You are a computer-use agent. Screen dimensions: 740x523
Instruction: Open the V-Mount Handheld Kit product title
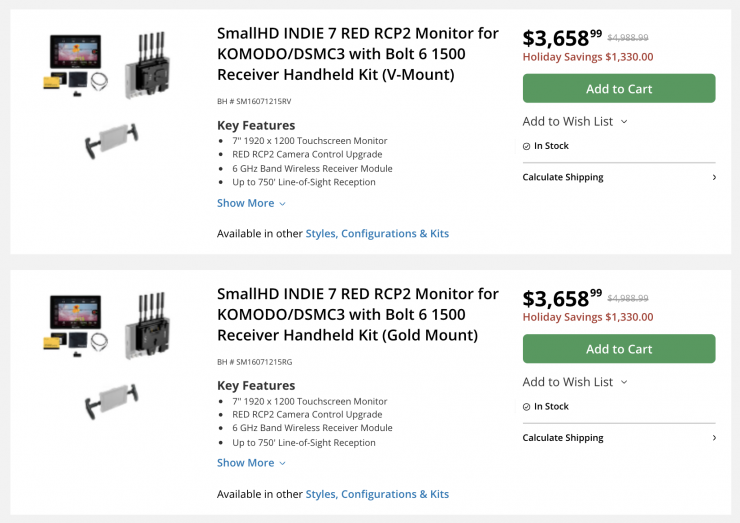click(x=357, y=54)
